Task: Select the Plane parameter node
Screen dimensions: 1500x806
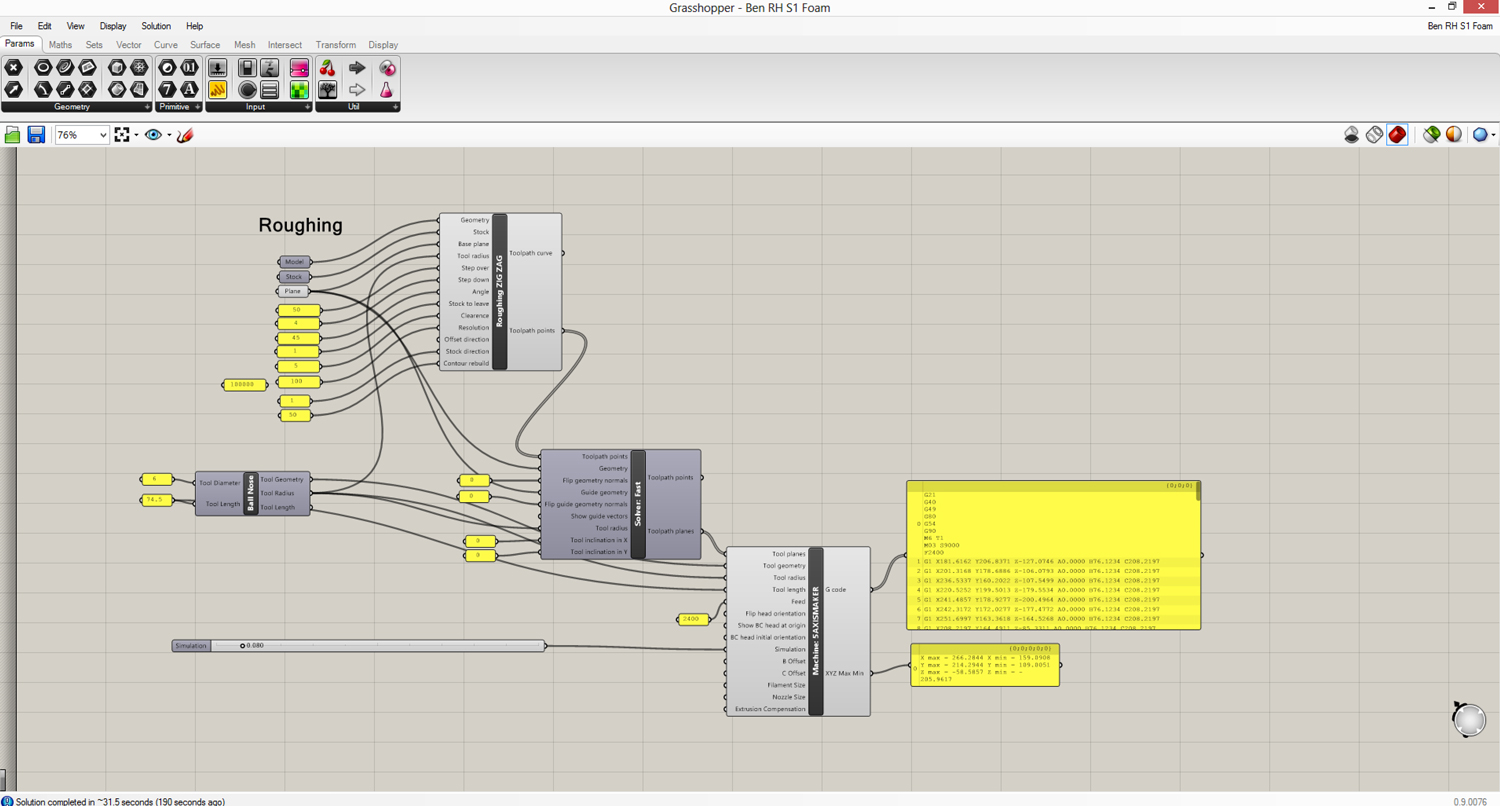Action: [293, 292]
